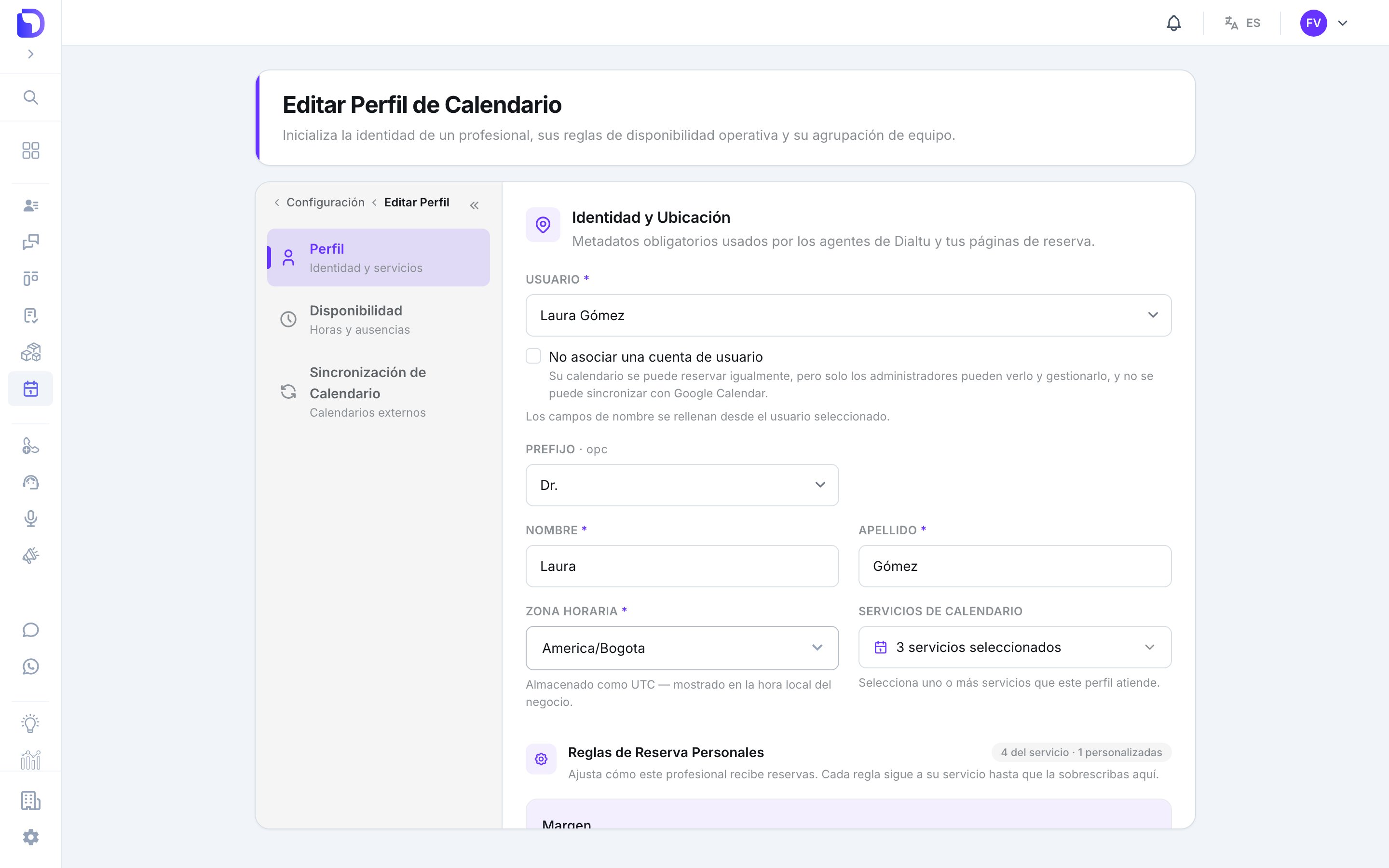Open the sidebar search icon
The image size is (1389, 868).
31,97
